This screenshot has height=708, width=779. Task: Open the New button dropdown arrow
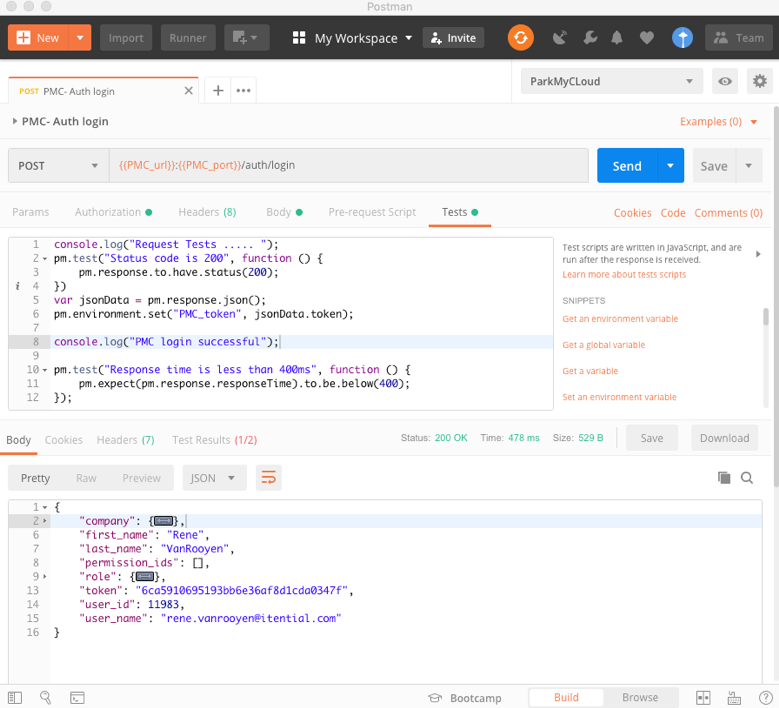click(x=80, y=38)
